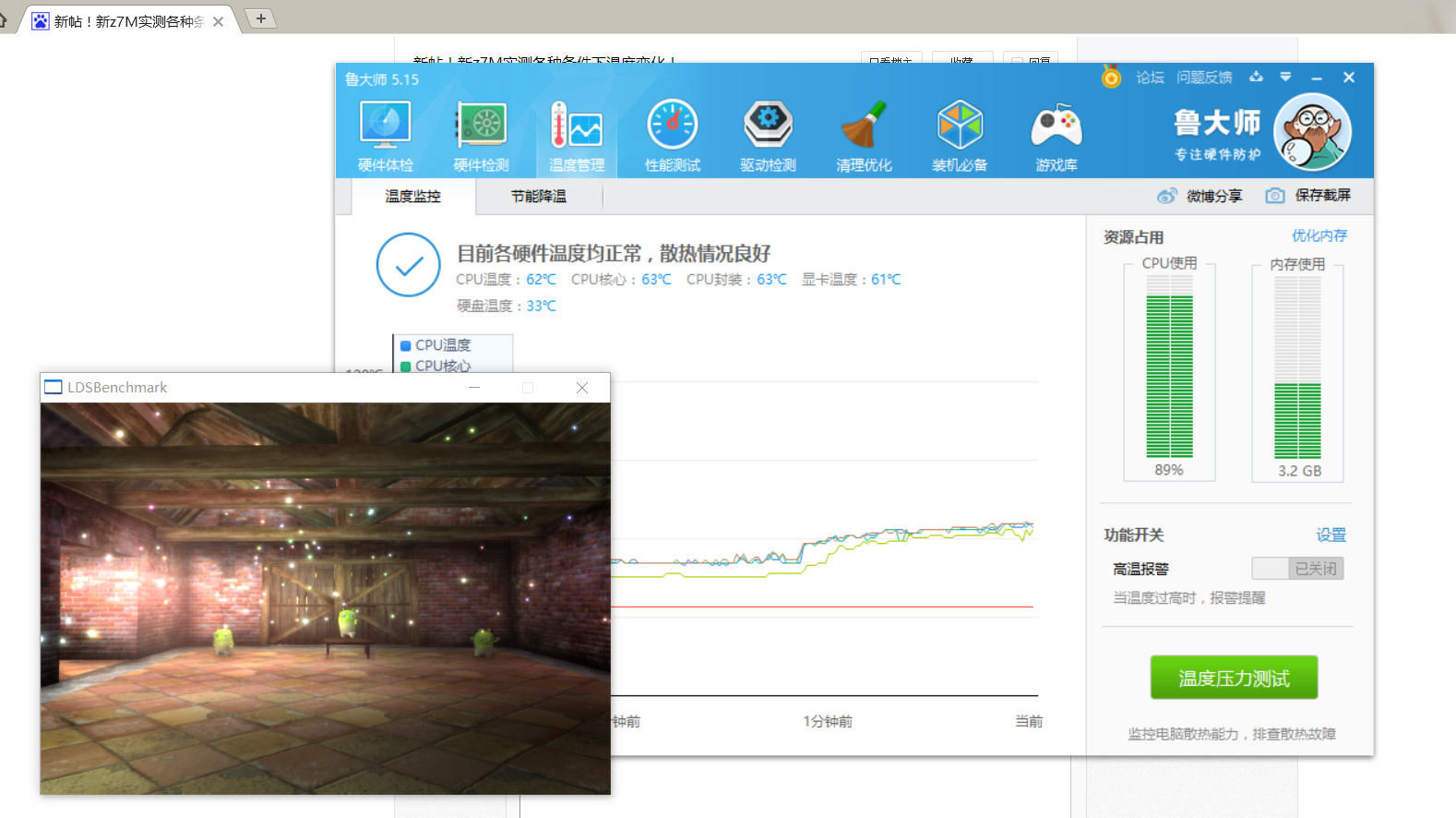
Task: Click the gold medal icon in 鲁大师 title bar
Action: pos(1111,77)
